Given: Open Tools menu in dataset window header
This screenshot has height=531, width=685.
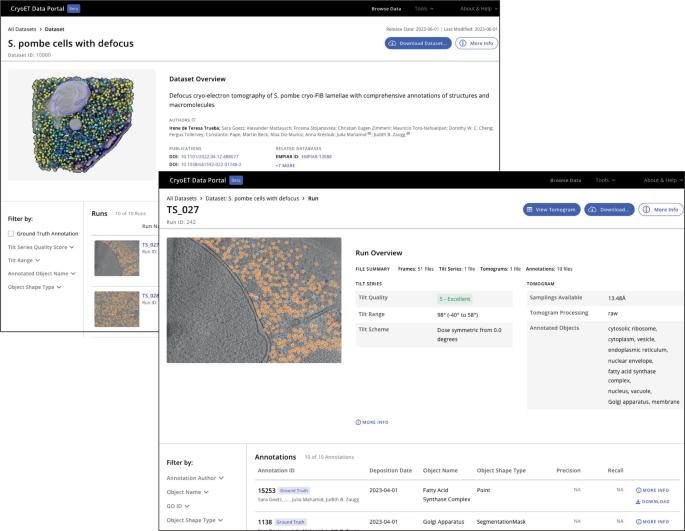Looking at the screenshot, I should (424, 9).
